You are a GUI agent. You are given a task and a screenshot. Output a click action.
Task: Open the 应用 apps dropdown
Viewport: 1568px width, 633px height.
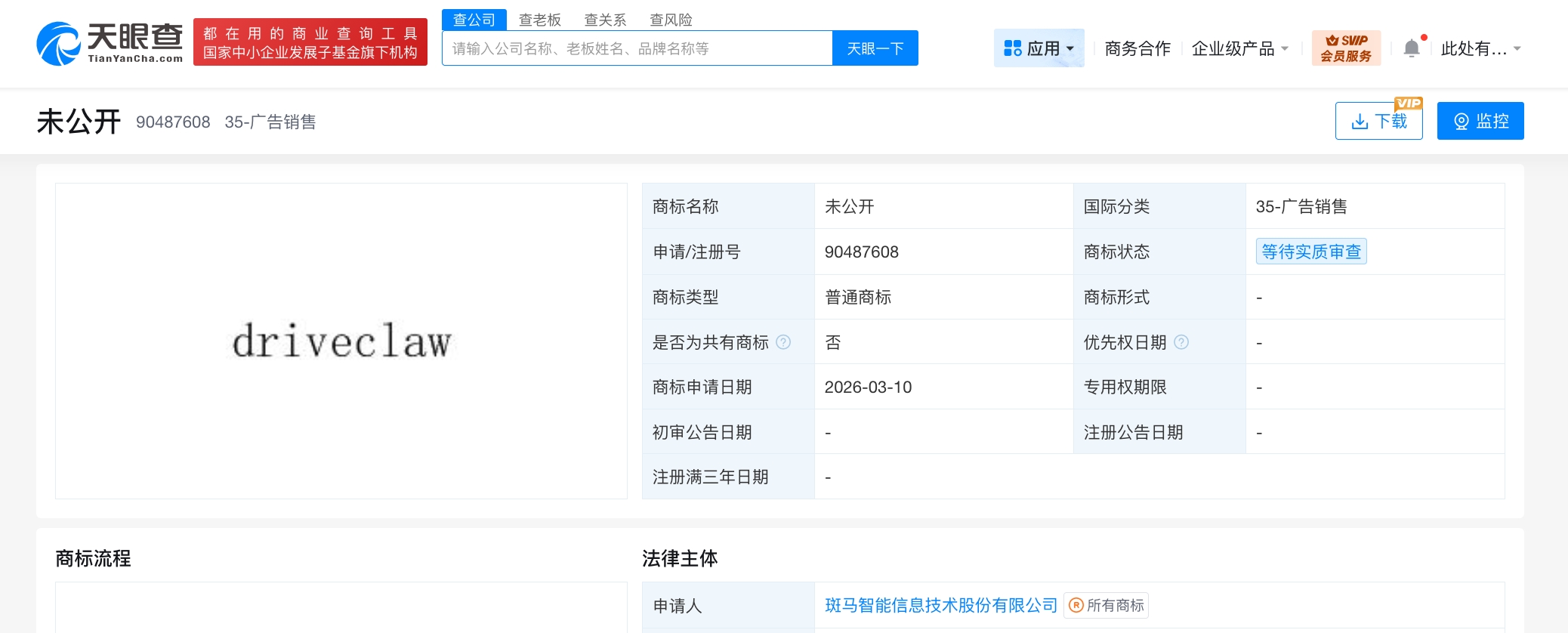point(1039,48)
